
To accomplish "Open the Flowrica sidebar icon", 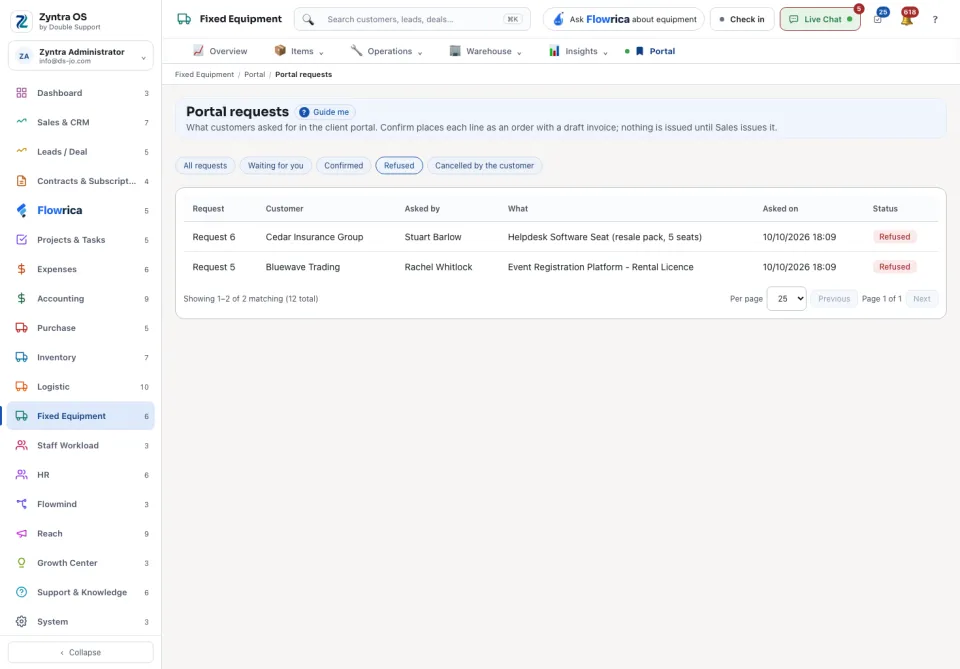I will click(21, 210).
